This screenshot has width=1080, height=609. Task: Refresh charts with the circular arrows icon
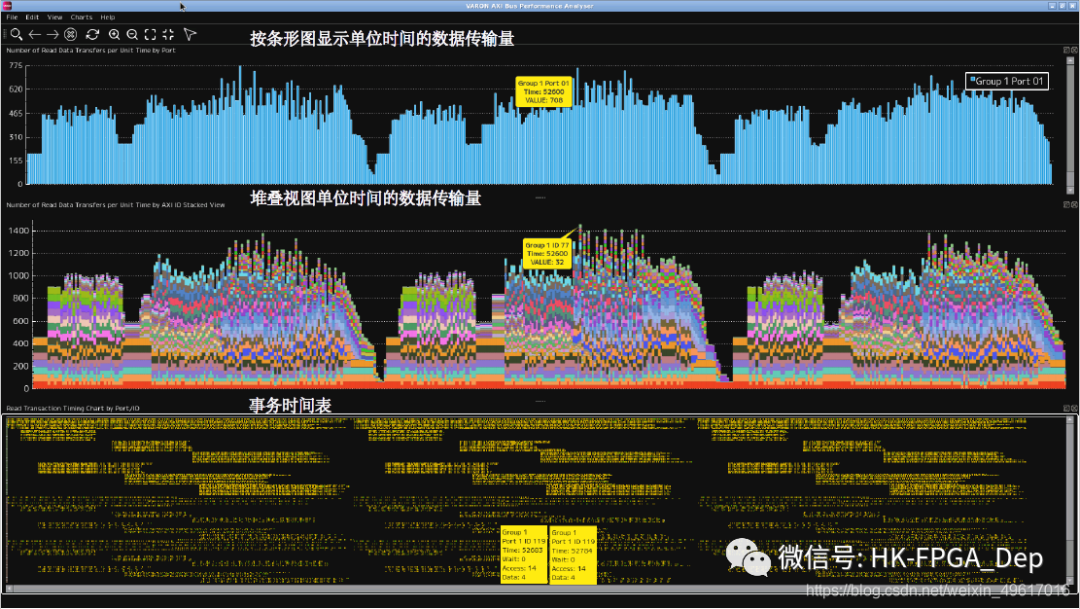click(92, 34)
